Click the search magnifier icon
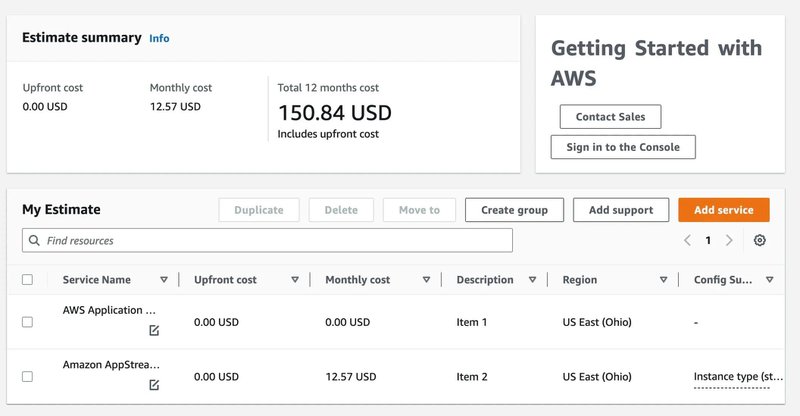This screenshot has width=800, height=416. 35,240
